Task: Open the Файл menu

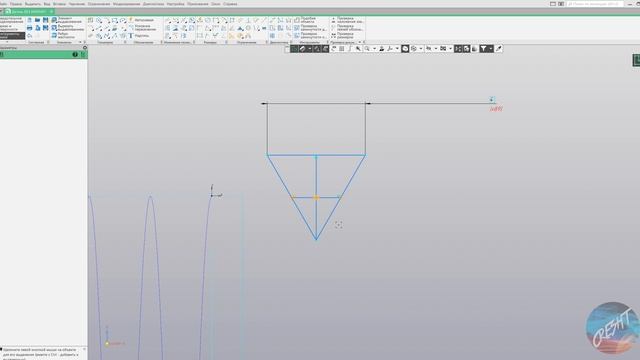Action: [3, 4]
